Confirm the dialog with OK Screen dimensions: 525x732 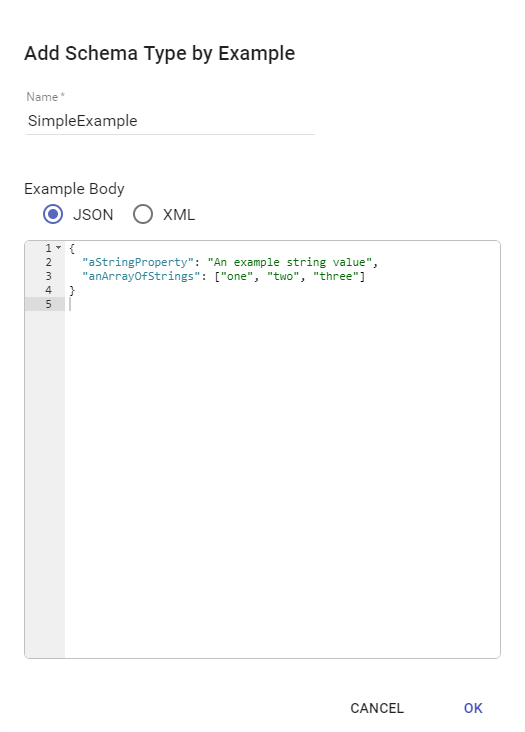473,708
